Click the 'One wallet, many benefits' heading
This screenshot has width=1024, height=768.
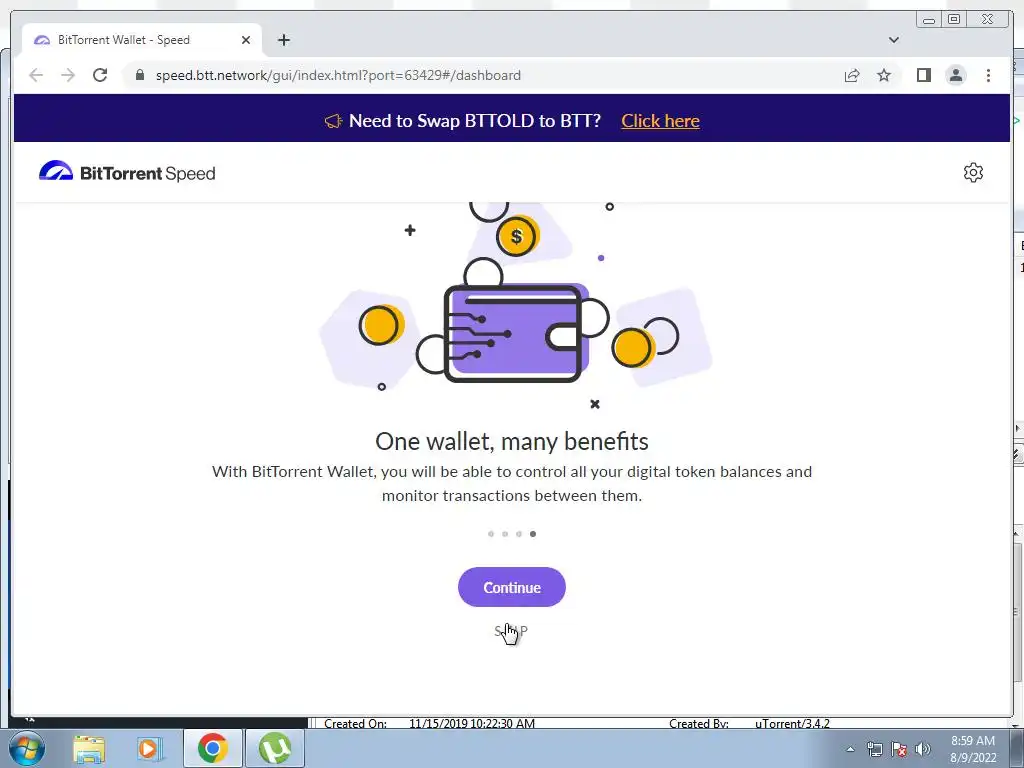pyautogui.click(x=512, y=441)
